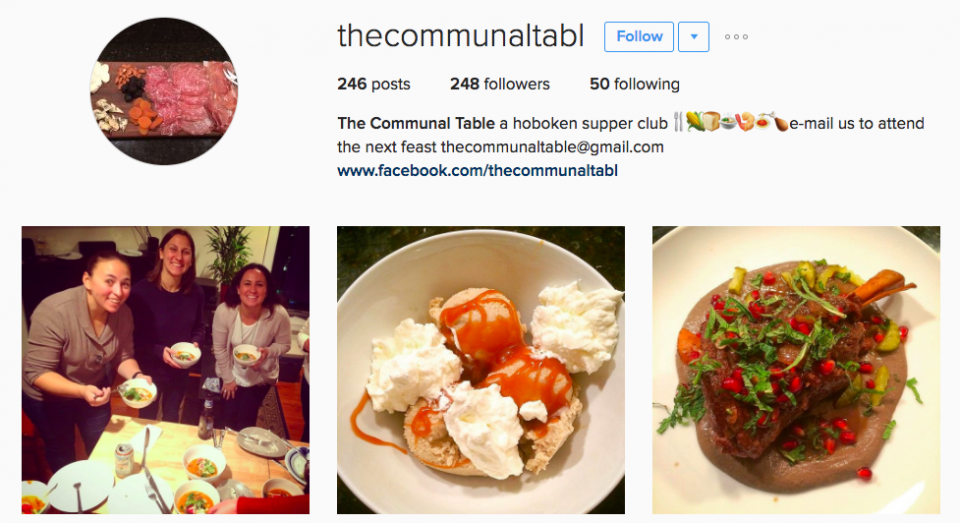Click the bread emoji in the bio

711,121
